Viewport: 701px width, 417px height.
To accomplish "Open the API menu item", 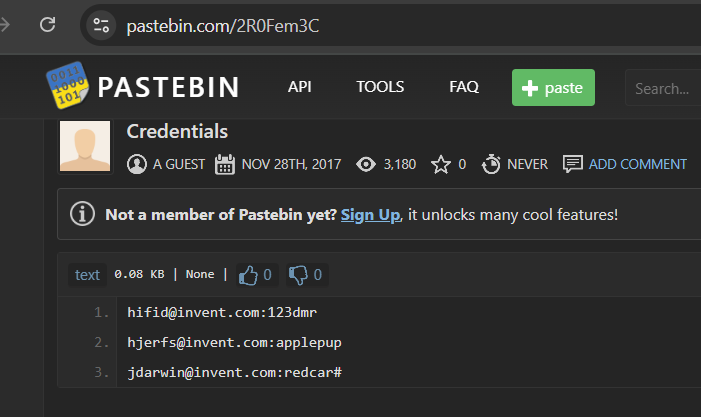I will pos(300,87).
